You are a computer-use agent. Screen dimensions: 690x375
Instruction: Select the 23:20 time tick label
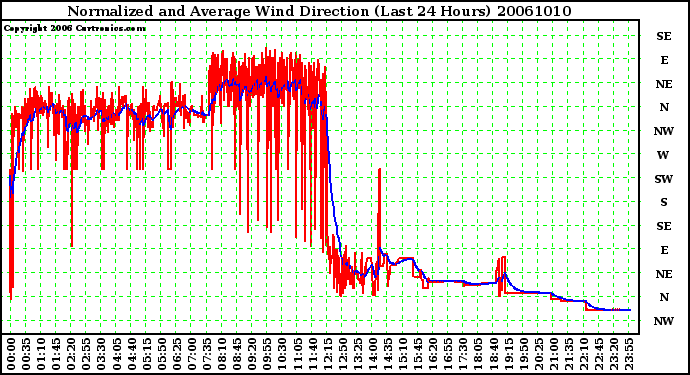pos(614,354)
